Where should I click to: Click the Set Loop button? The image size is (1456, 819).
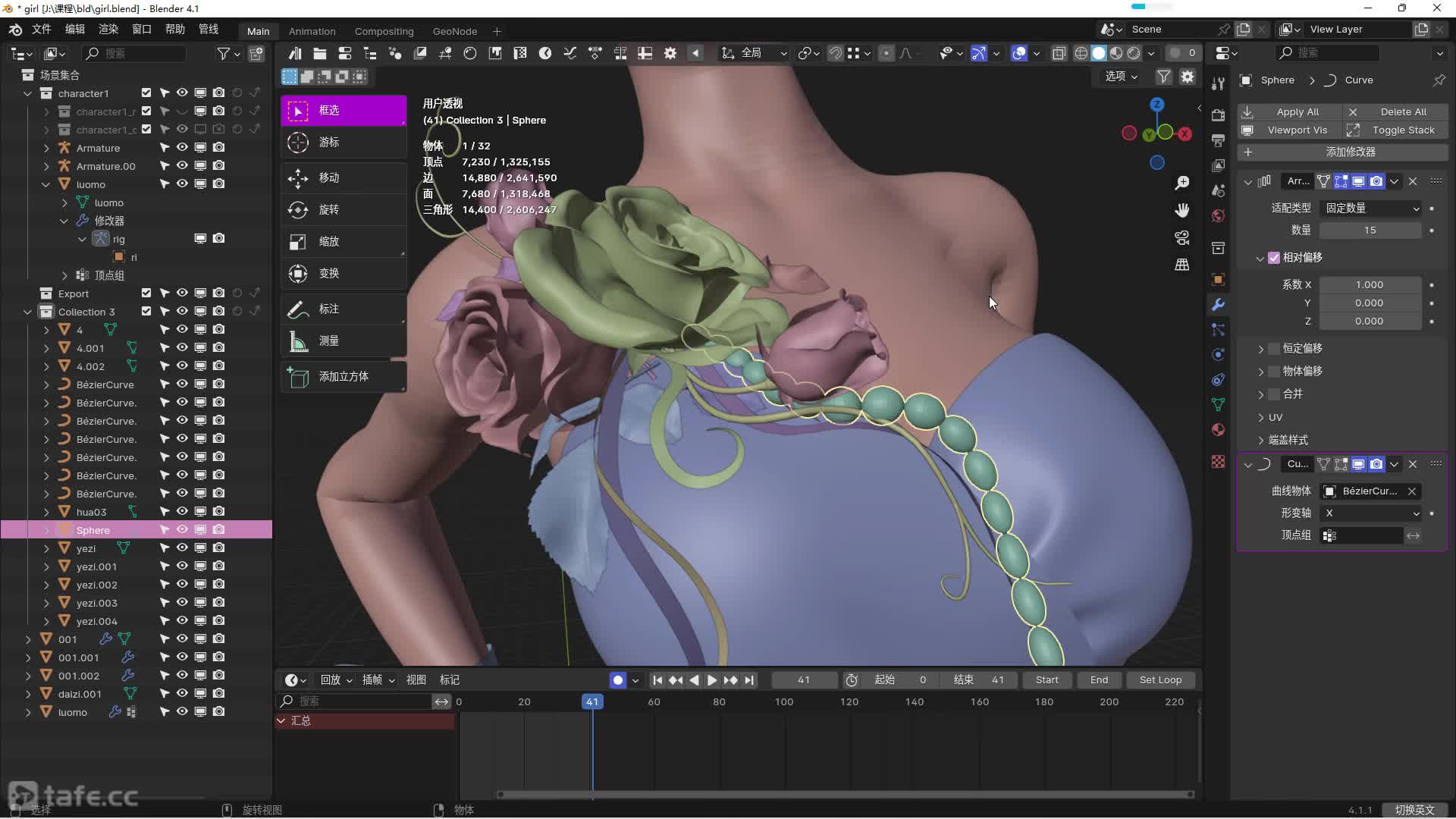1159,680
